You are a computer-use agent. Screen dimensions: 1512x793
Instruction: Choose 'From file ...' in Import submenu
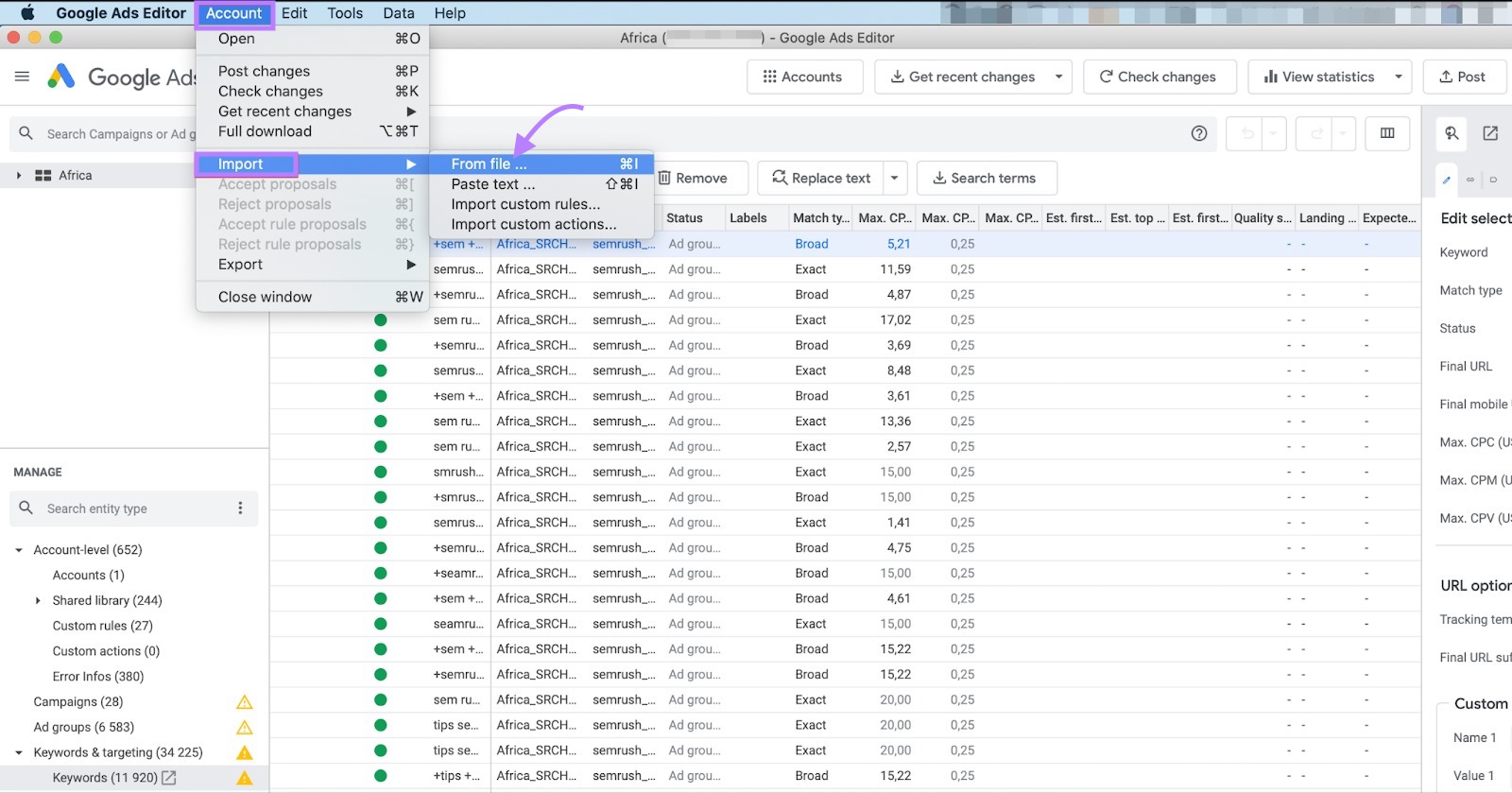[x=541, y=164]
